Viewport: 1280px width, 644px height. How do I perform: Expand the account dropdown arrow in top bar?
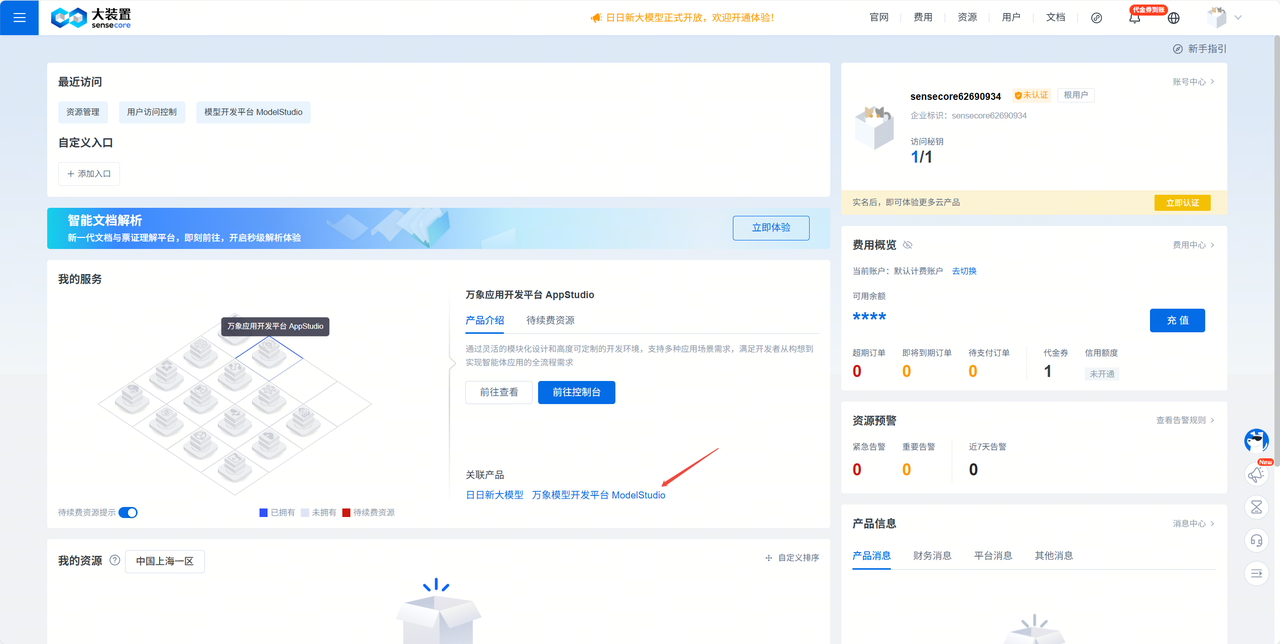[1238, 18]
